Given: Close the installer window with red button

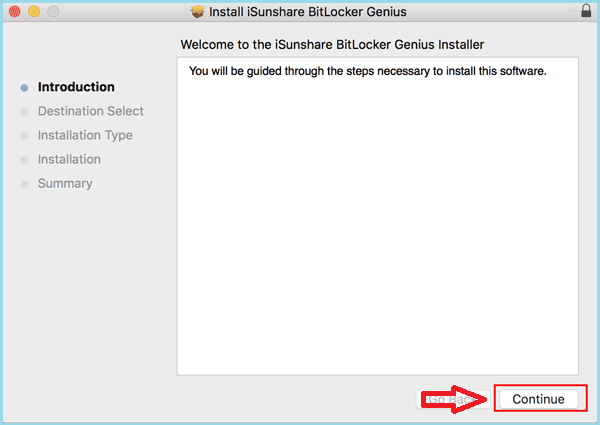Looking at the screenshot, I should coord(15,11).
